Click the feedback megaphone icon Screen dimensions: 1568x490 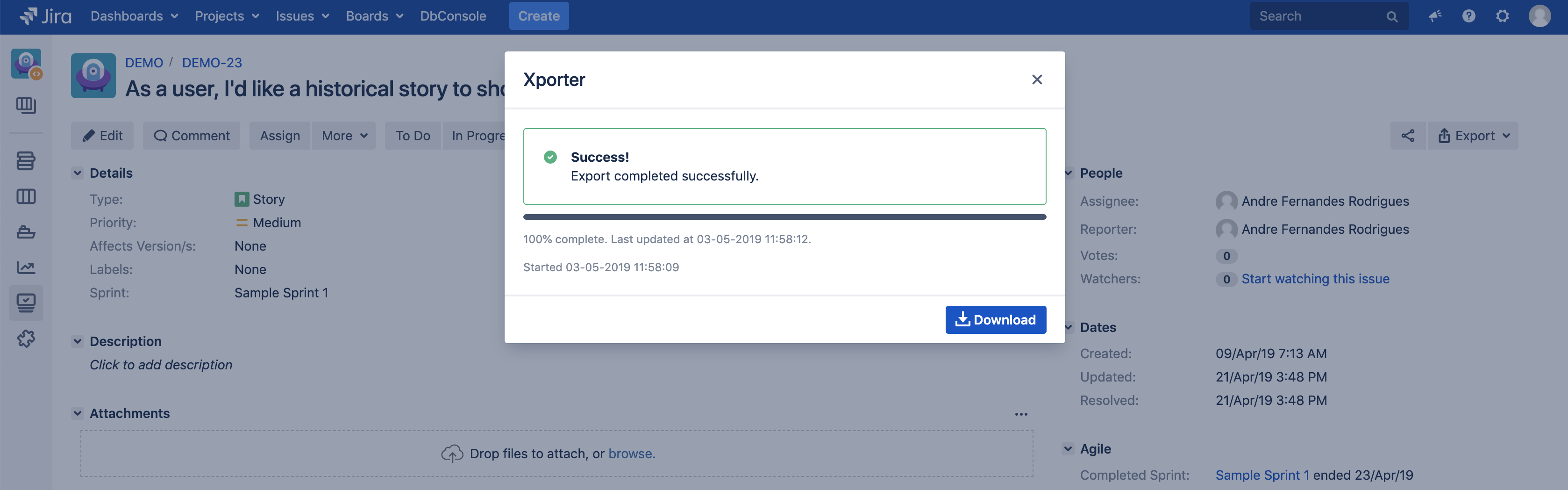click(x=1435, y=16)
